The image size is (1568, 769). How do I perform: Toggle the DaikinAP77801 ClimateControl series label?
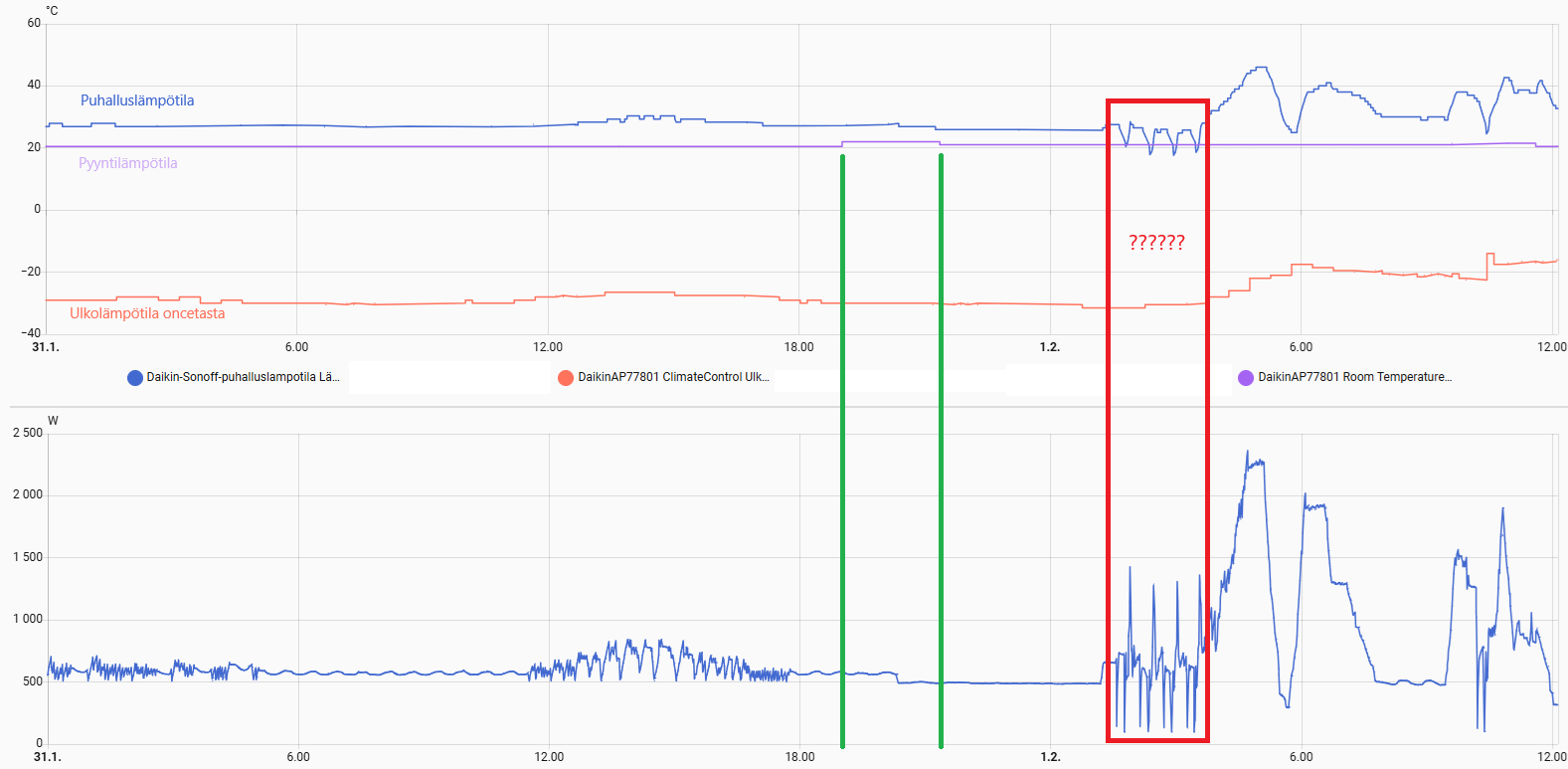[x=673, y=377]
